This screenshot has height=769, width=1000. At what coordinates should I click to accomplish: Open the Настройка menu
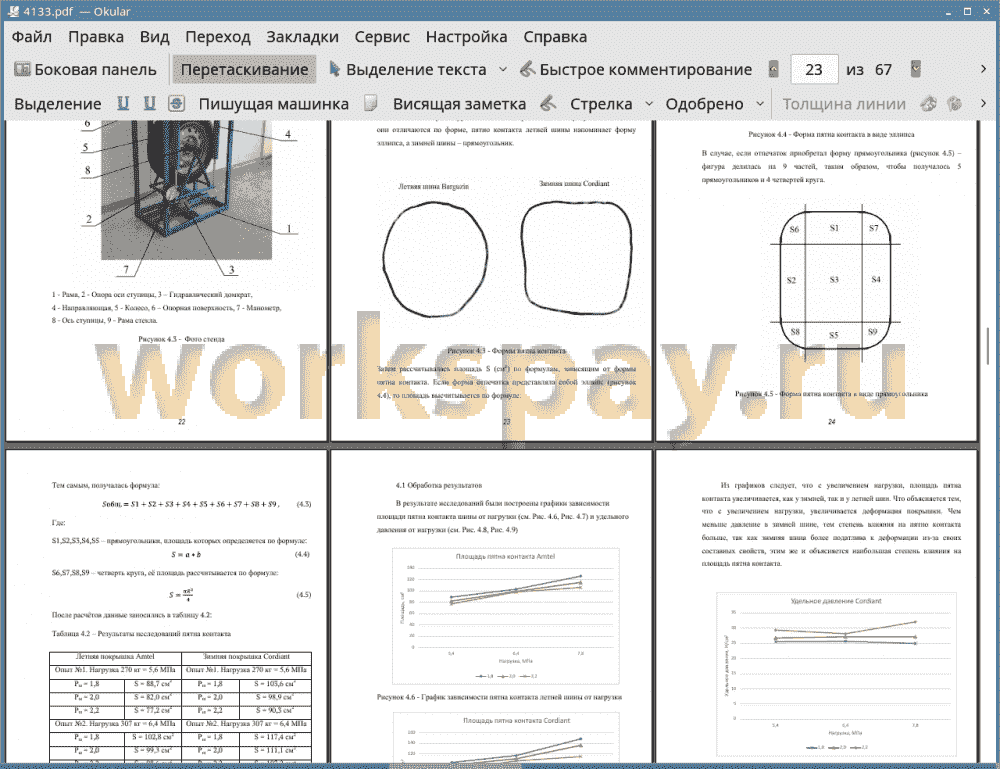(x=466, y=37)
